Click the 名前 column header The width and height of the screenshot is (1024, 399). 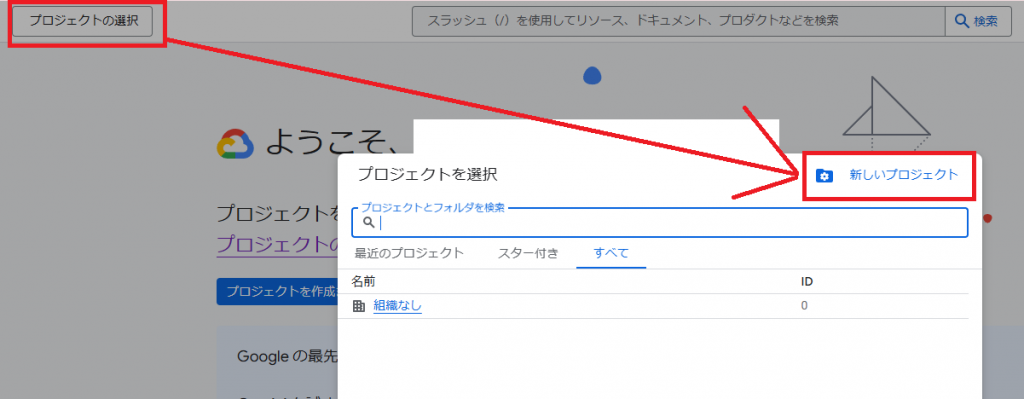[x=363, y=281]
